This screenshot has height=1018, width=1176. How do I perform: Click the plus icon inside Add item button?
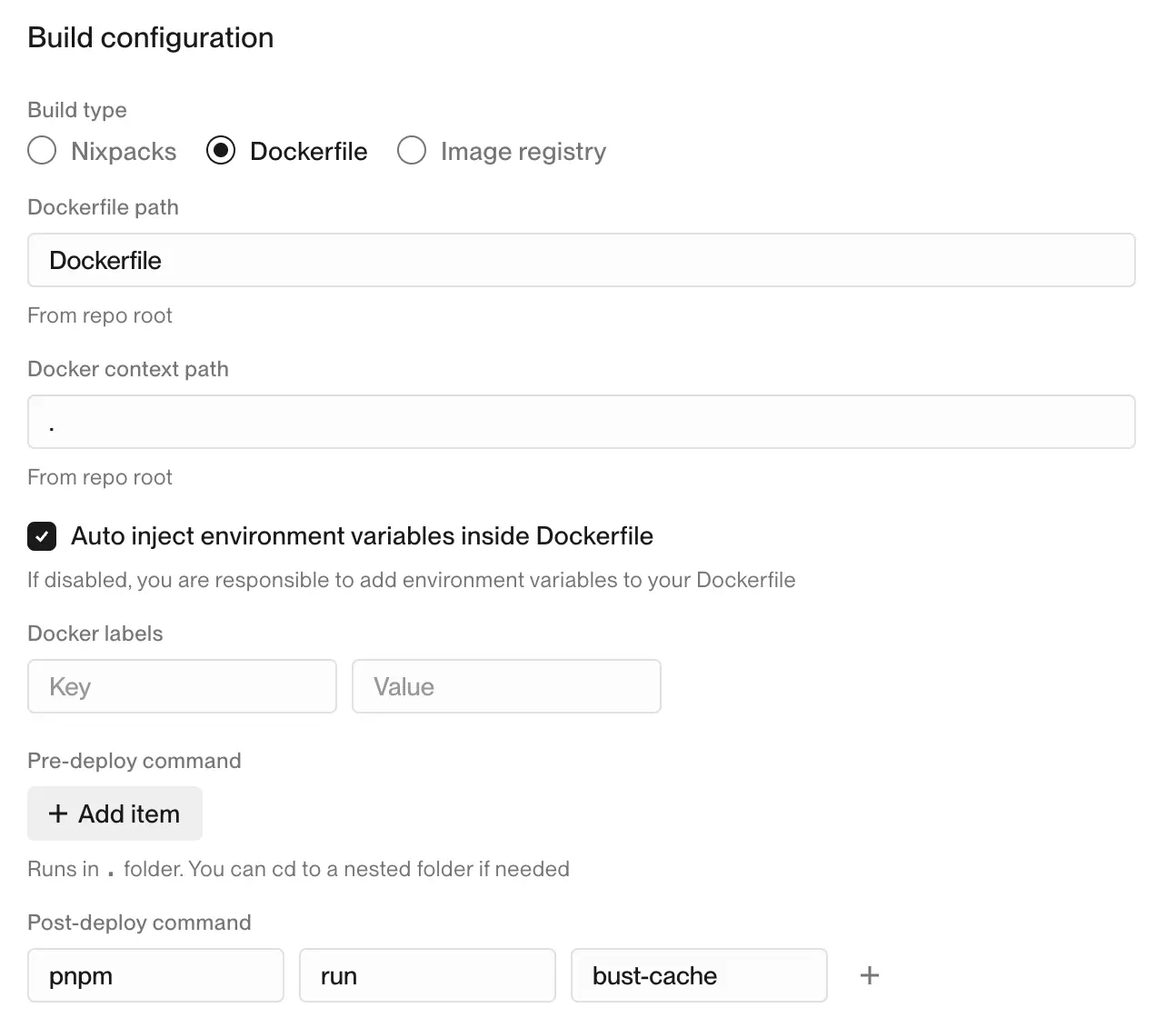pyautogui.click(x=58, y=813)
